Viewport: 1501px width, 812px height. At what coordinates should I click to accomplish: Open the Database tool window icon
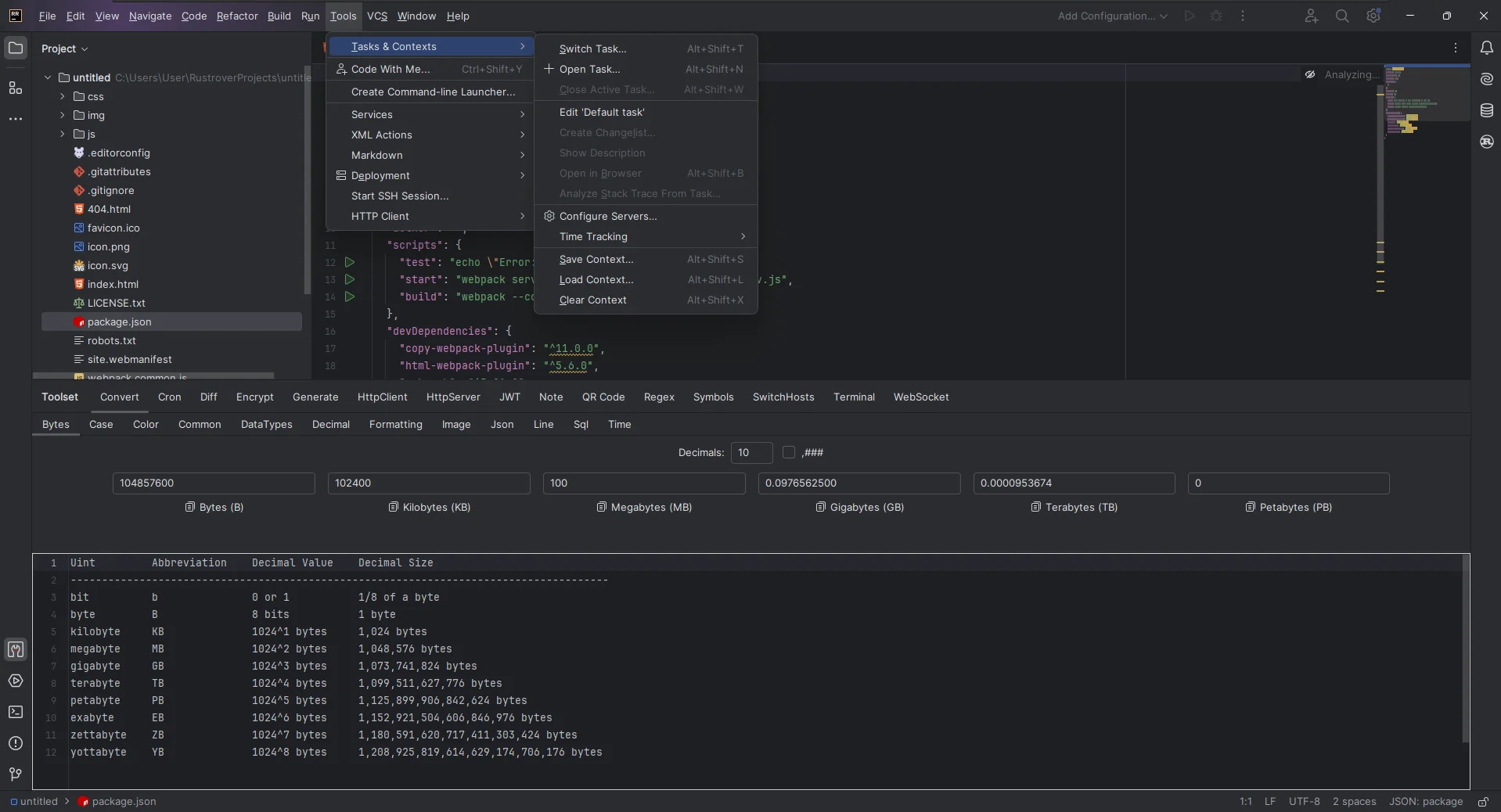[1486, 110]
